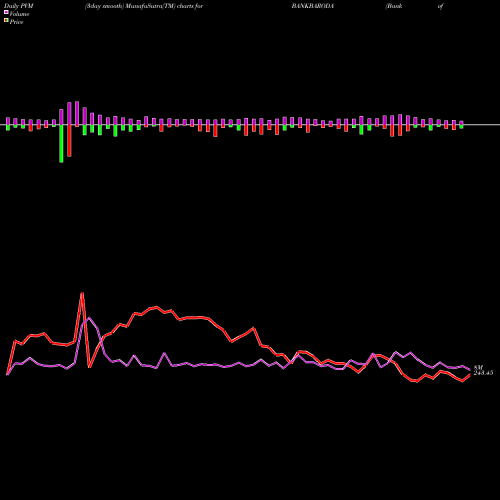Click the peak of the red price line
500x500 pixels.
click(x=82, y=293)
